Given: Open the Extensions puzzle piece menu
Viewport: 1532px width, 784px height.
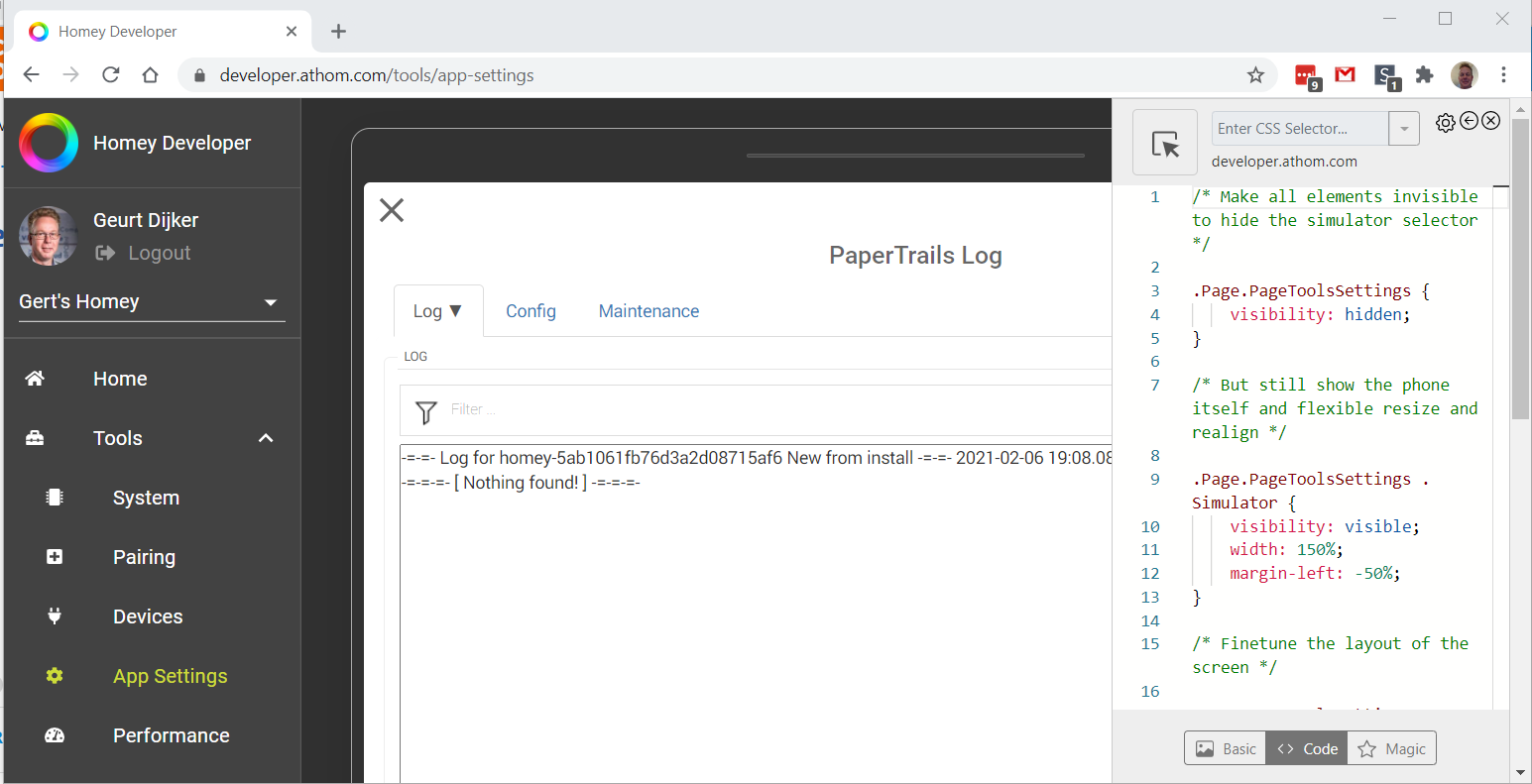Looking at the screenshot, I should pos(1425,75).
